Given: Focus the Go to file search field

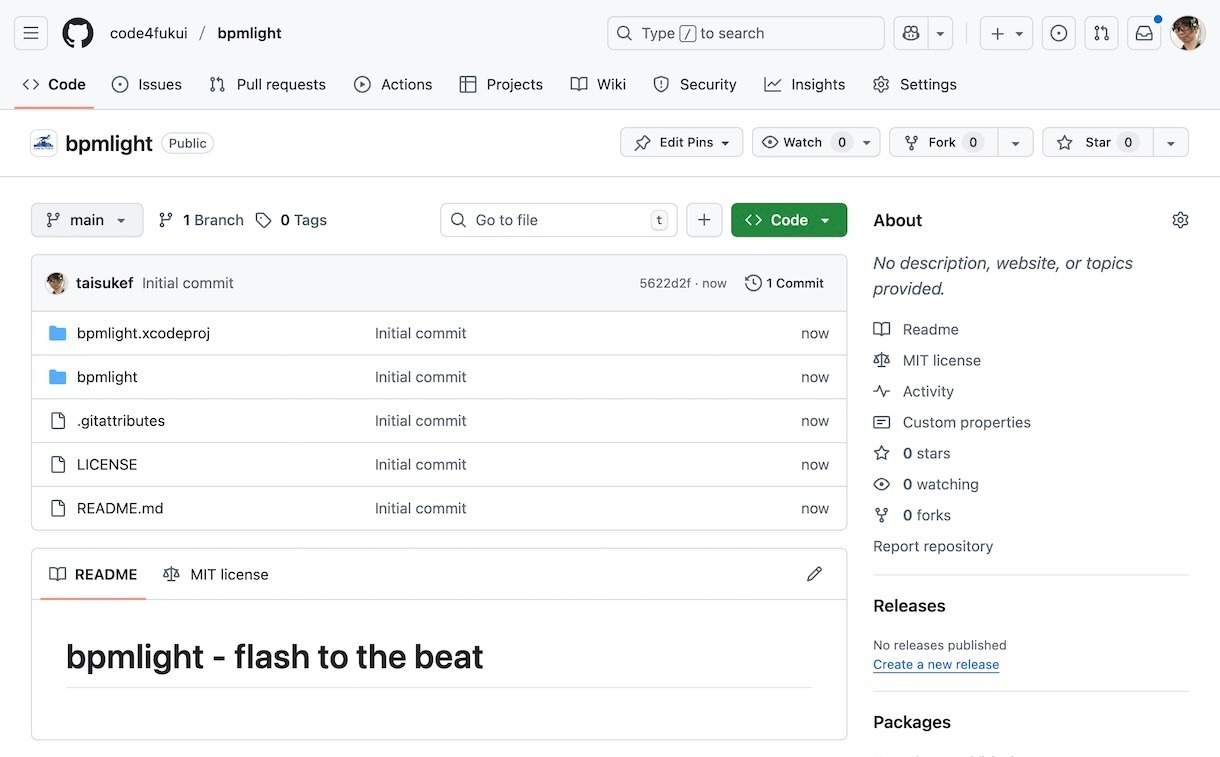Looking at the screenshot, I should [559, 220].
